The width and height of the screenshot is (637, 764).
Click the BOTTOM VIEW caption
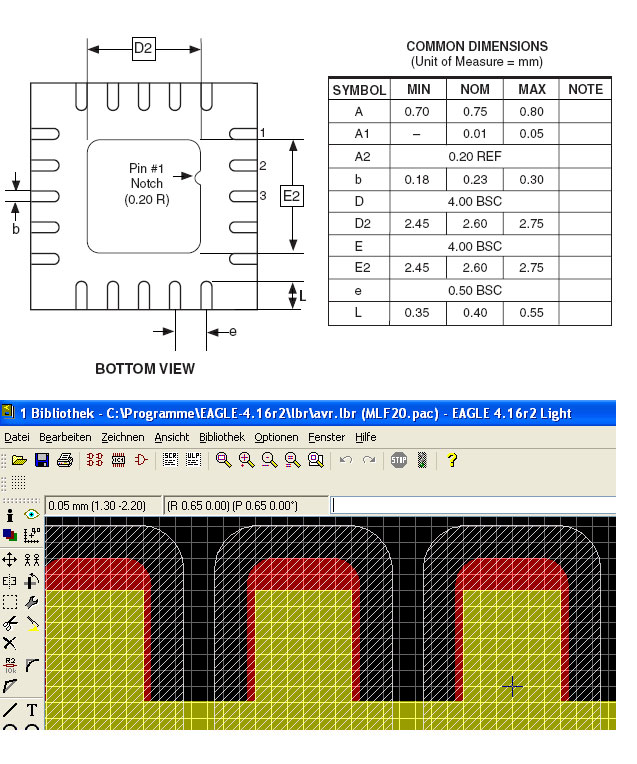145,369
